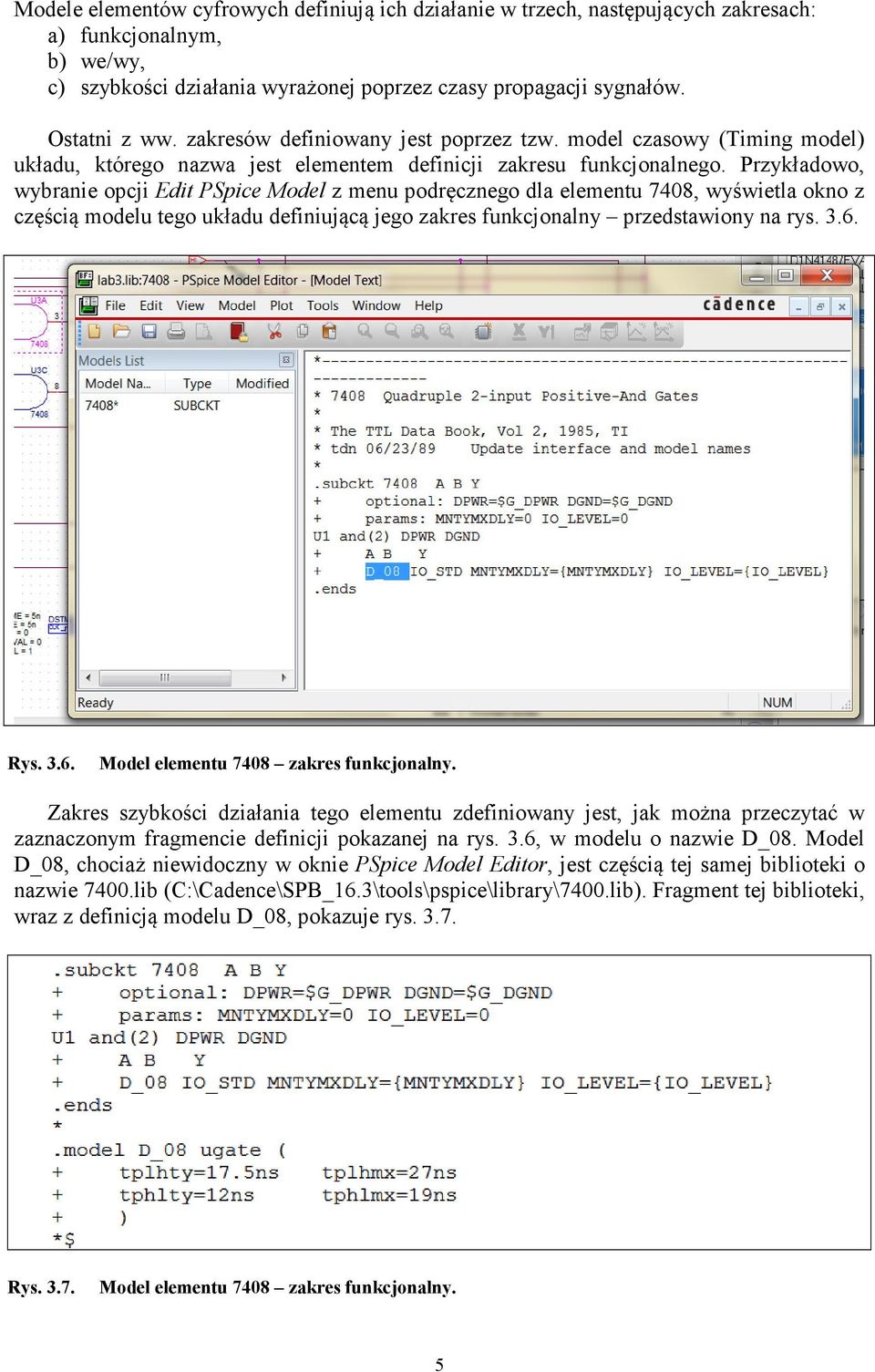Click the Paste clipboard icon
This screenshot has width=875, height=1372.
[329, 331]
